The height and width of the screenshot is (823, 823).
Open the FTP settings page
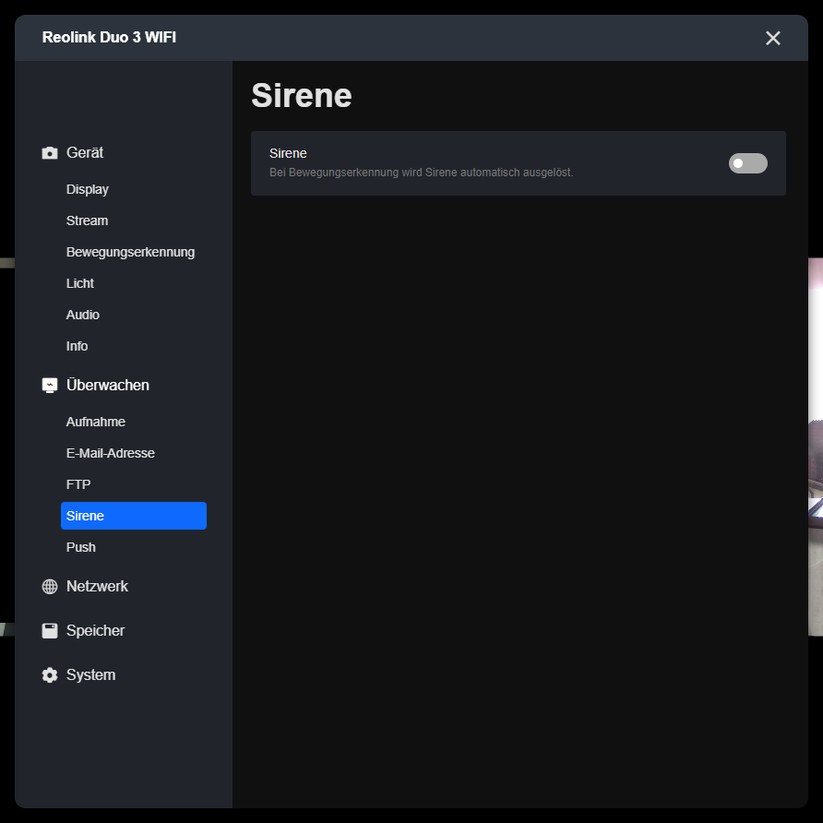pyautogui.click(x=78, y=485)
